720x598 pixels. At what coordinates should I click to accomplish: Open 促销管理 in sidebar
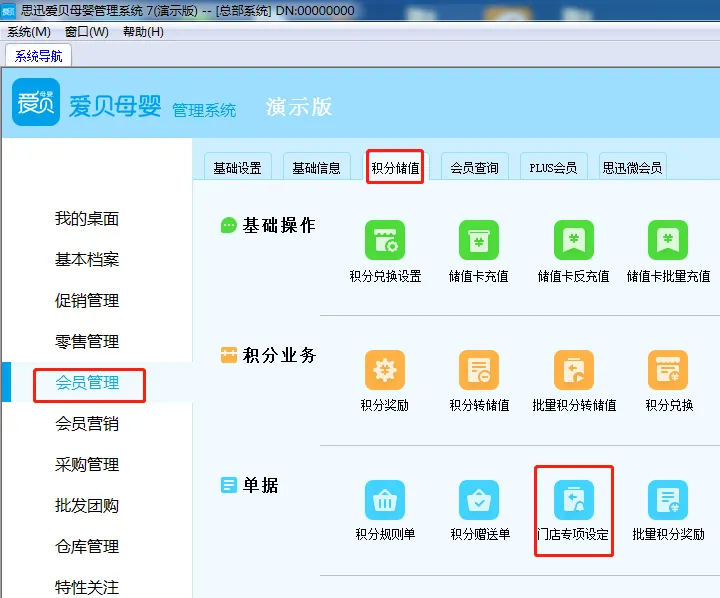click(87, 300)
